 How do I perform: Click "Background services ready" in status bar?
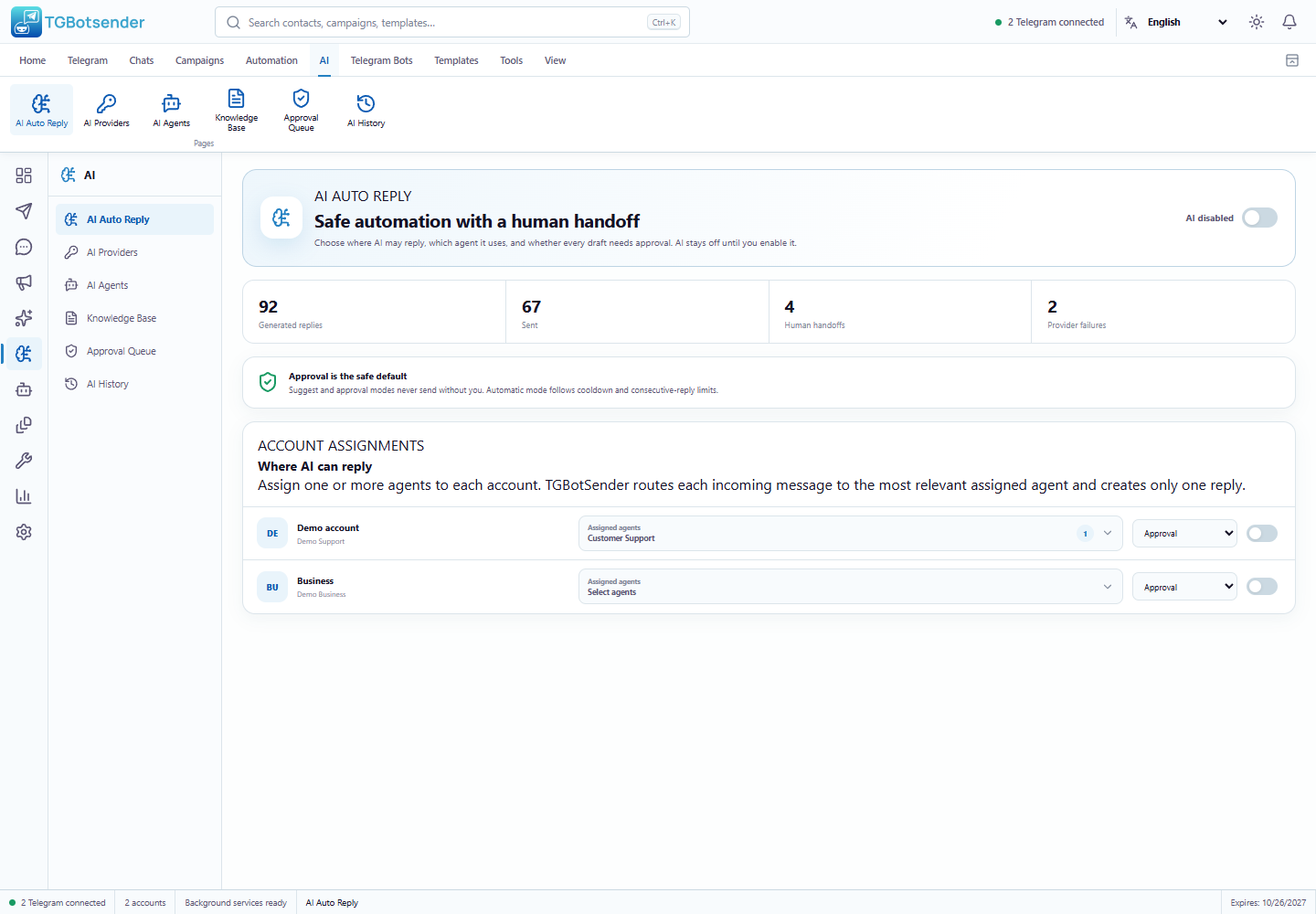236,903
